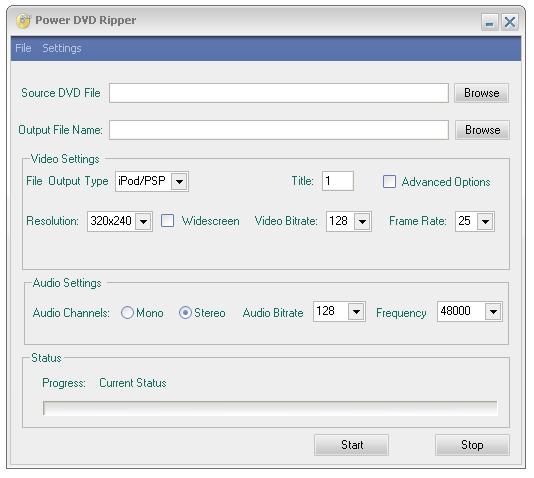Open the File Output Type dropdown
Screen dimensions: 534x478
[179, 181]
